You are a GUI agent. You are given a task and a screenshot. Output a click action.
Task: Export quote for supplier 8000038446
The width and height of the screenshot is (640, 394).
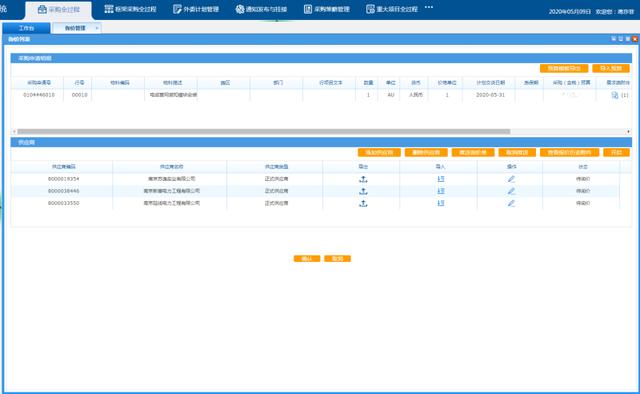363,191
